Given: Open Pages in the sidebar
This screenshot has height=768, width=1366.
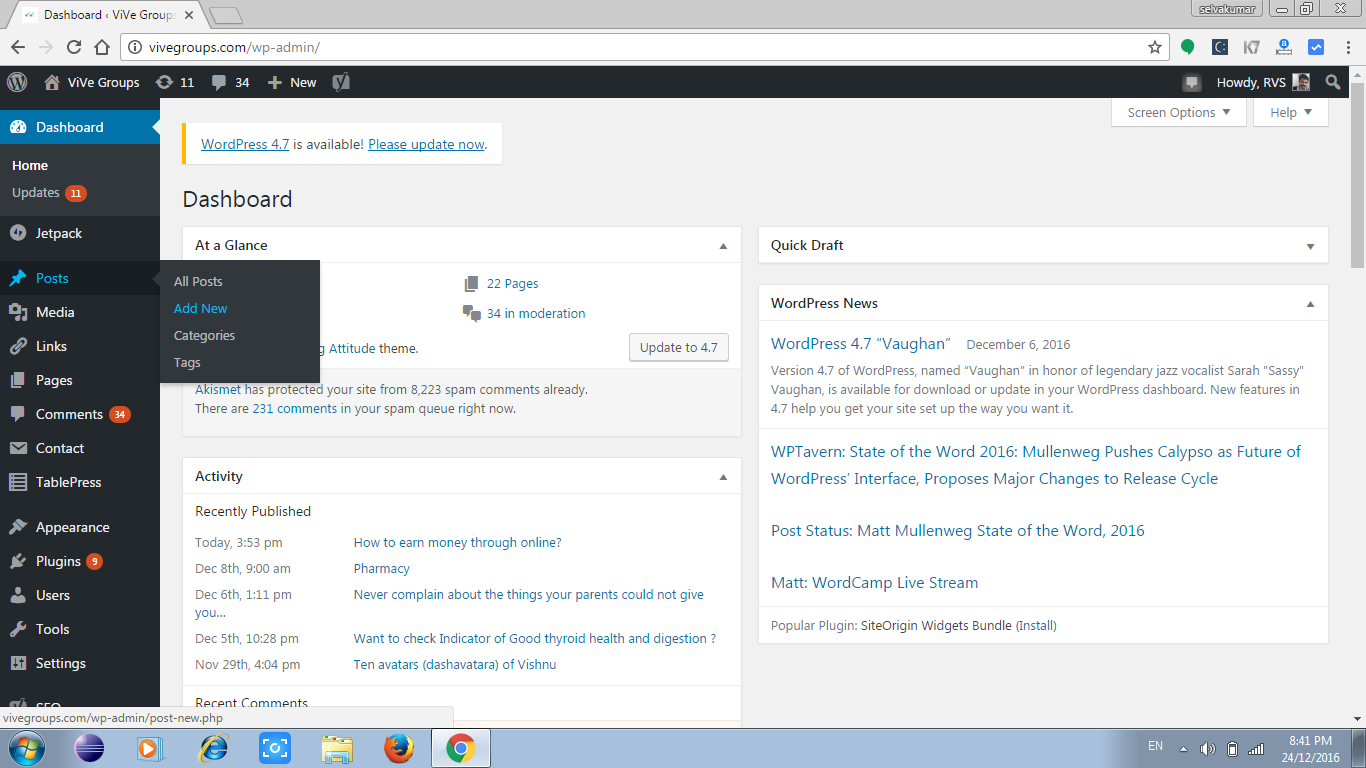Looking at the screenshot, I should (80, 380).
